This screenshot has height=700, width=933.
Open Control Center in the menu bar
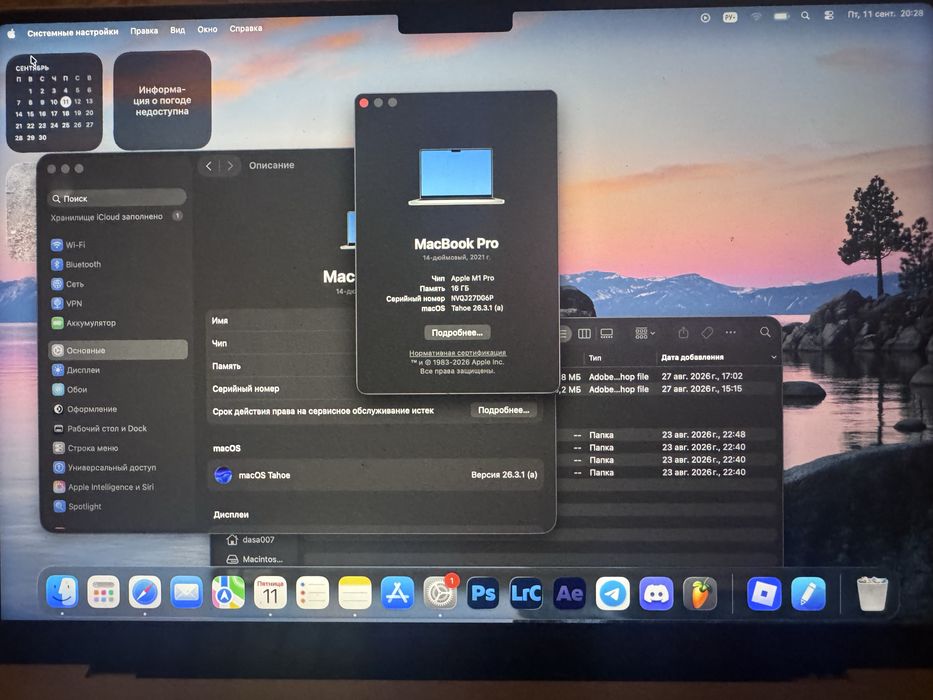click(x=829, y=16)
